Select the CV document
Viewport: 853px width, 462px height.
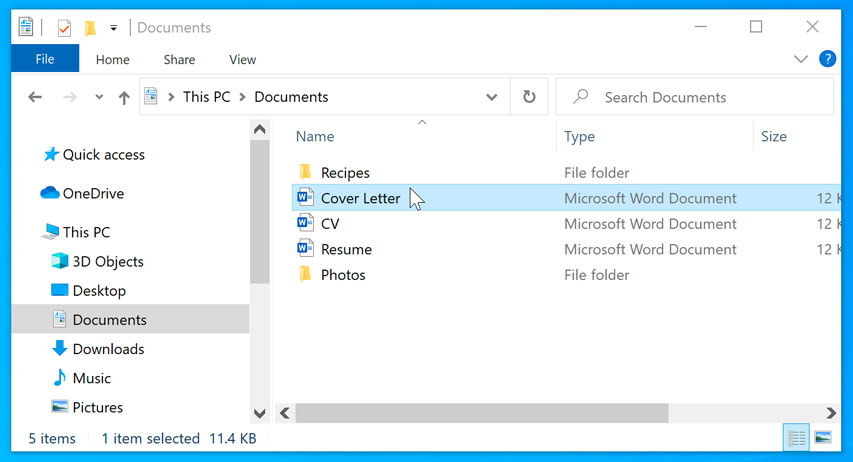point(330,224)
